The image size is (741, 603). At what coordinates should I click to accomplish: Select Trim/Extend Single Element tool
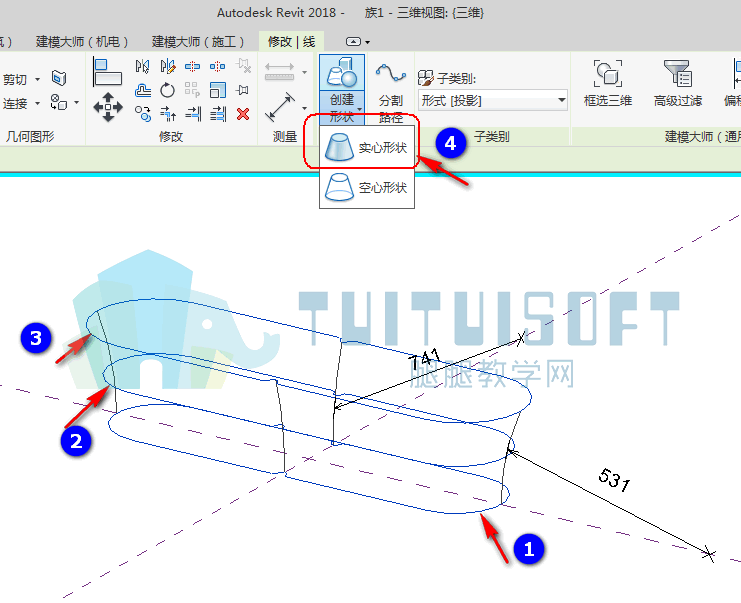coord(193,114)
